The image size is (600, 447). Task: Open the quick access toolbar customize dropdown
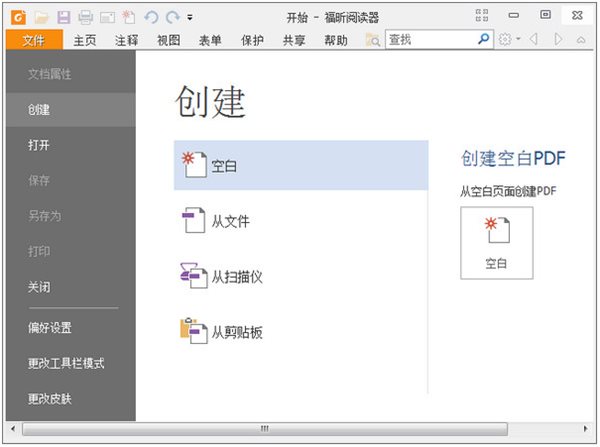(190, 18)
